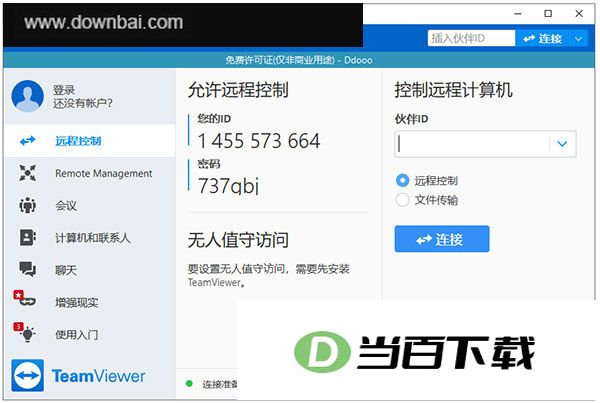Screen dimensions: 600x403
Task: Click the 无人值守访问 heading
Action: pos(238,240)
